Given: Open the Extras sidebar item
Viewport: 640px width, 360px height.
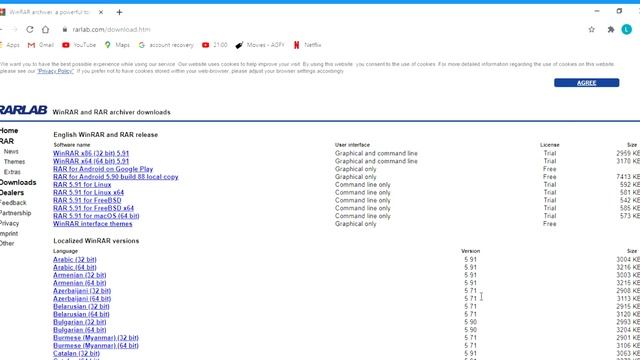Looking at the screenshot, I should click(x=12, y=172).
